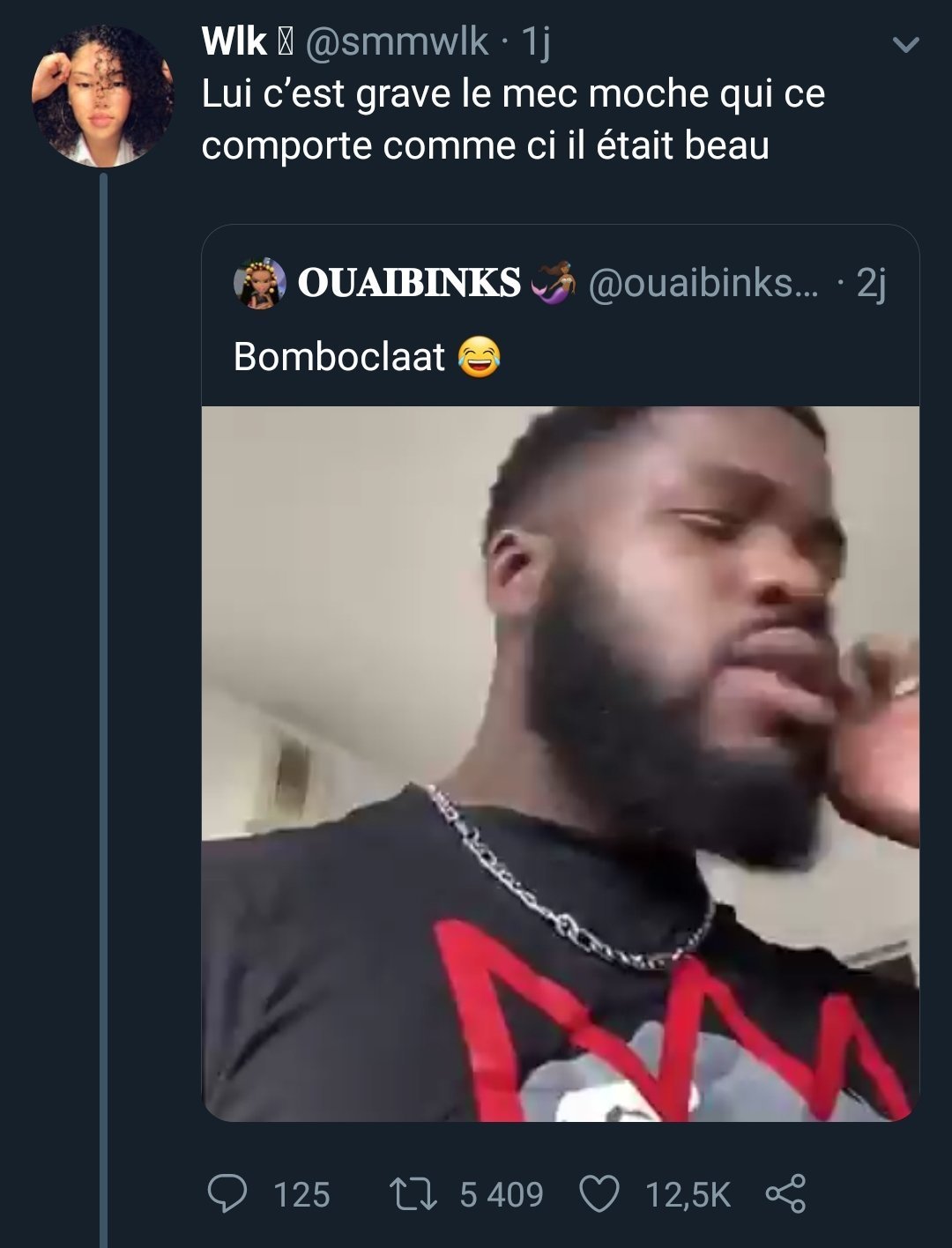This screenshot has width=952, height=1248.
Task: View the 12,5K likes count
Action: coord(688,1195)
